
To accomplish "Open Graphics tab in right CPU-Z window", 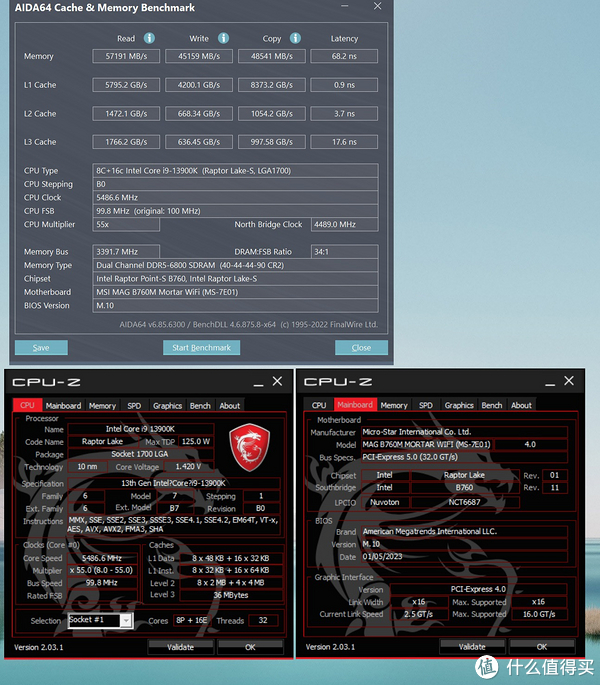I will [459, 405].
